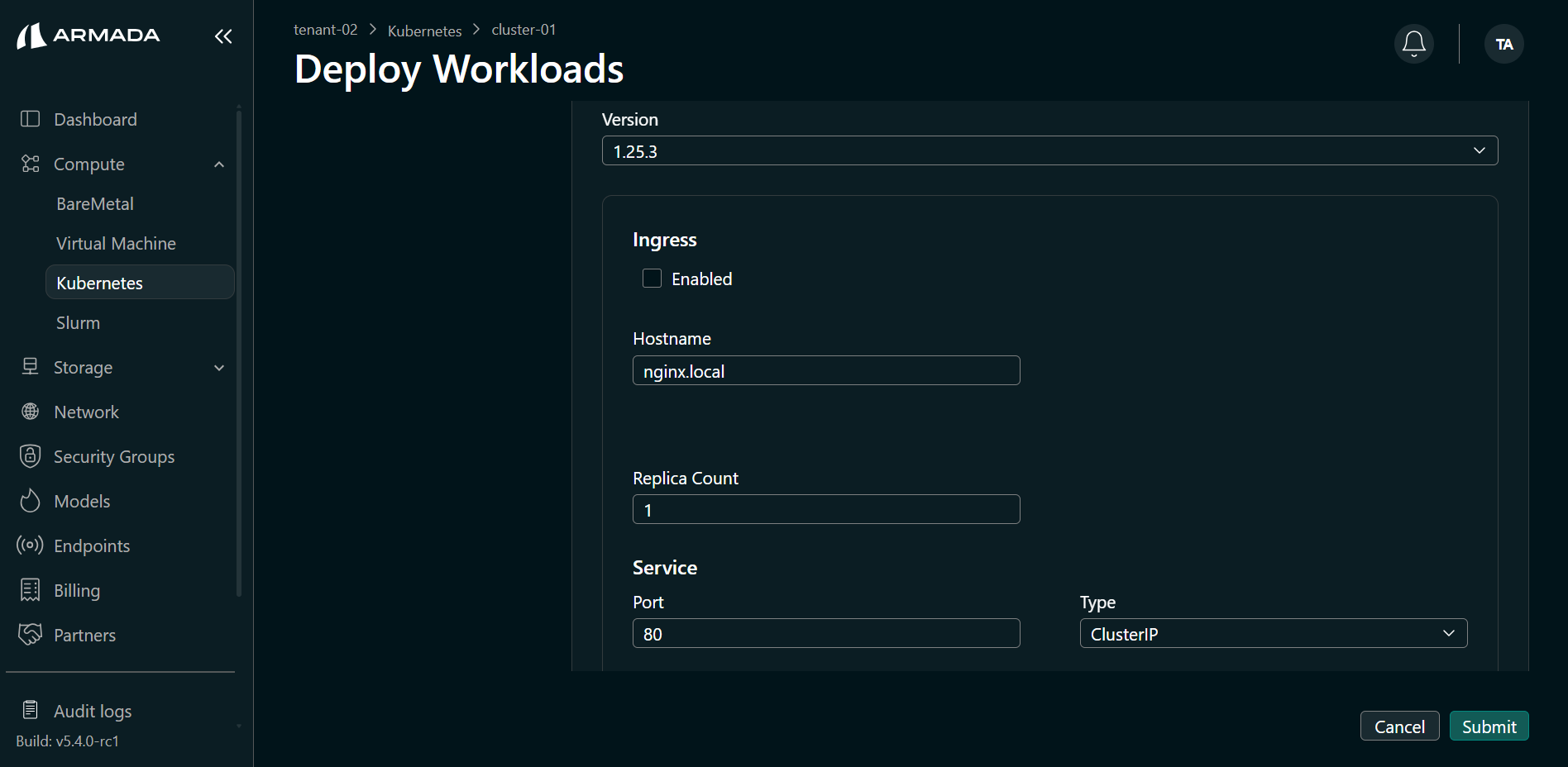The width and height of the screenshot is (1568, 767).
Task: Select BareMetal under Compute
Action: [95, 204]
